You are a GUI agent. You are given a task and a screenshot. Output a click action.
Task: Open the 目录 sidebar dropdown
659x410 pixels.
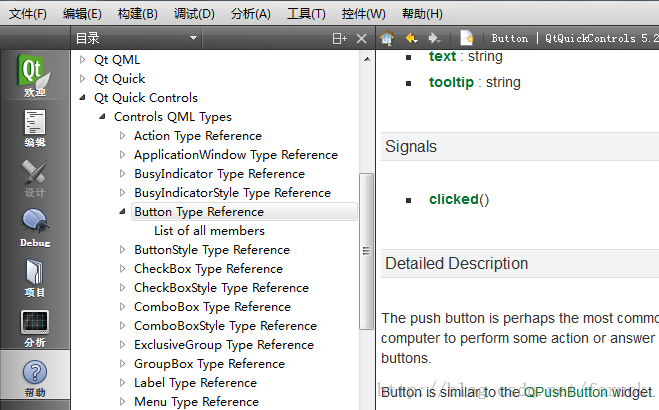[x=136, y=38]
